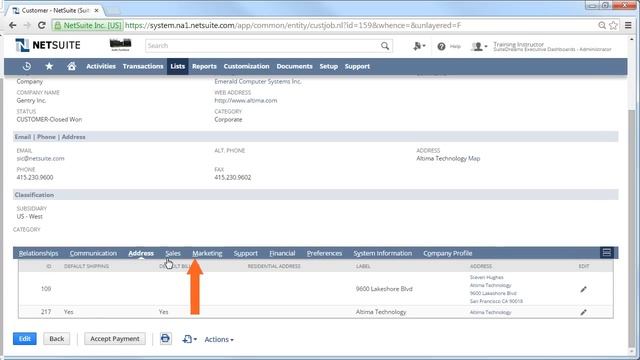Screen dimensions: 640x360
Task: Click the fax number 415.230.9602
Action: 233,178
